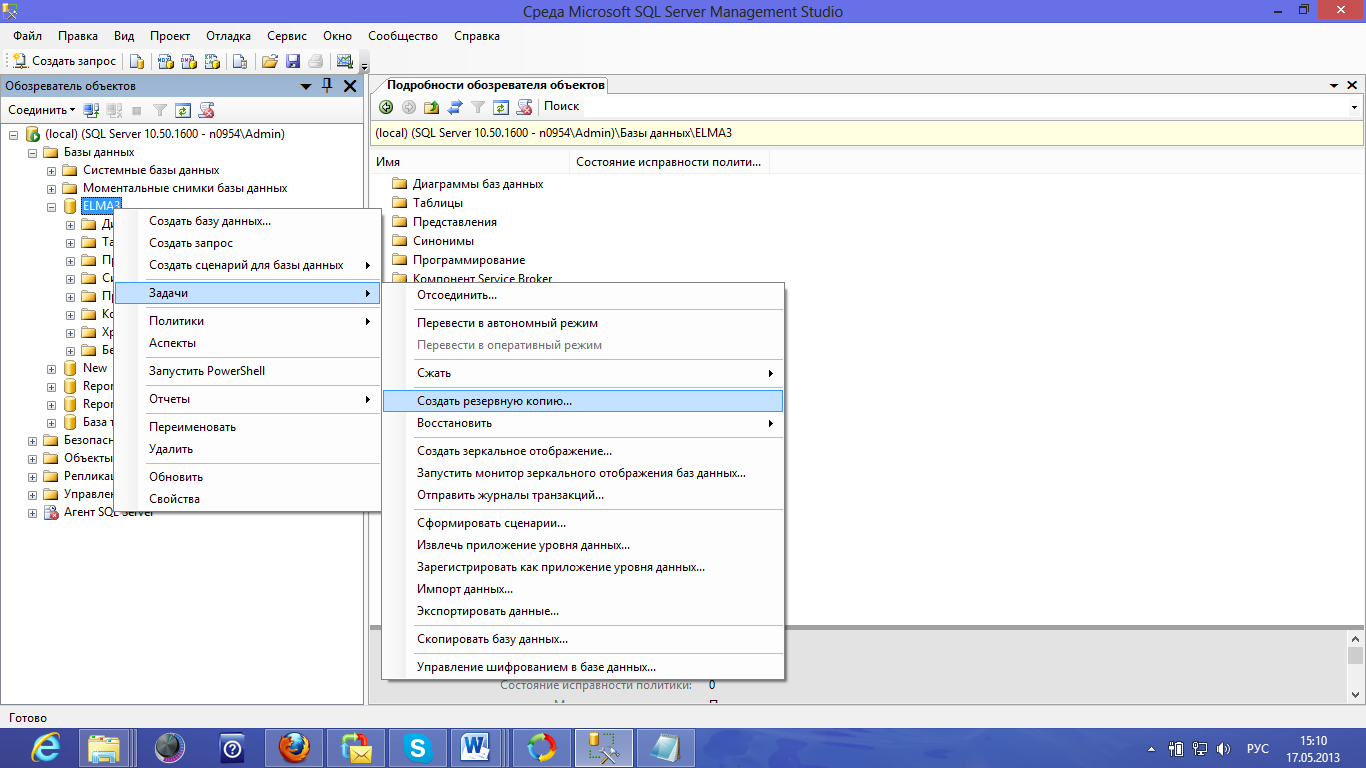Click the Back arrow in details pane

386,107
